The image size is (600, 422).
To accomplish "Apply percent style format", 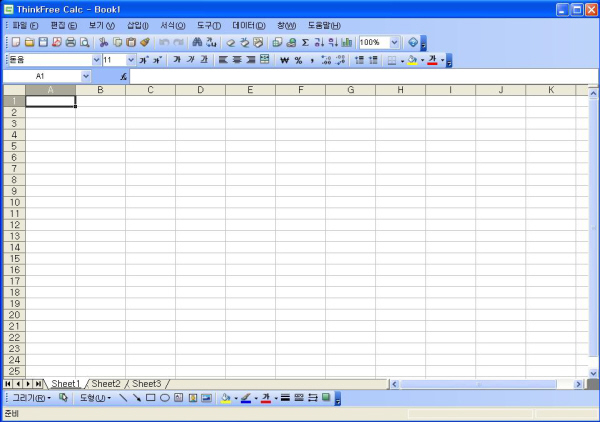I will tap(298, 60).
